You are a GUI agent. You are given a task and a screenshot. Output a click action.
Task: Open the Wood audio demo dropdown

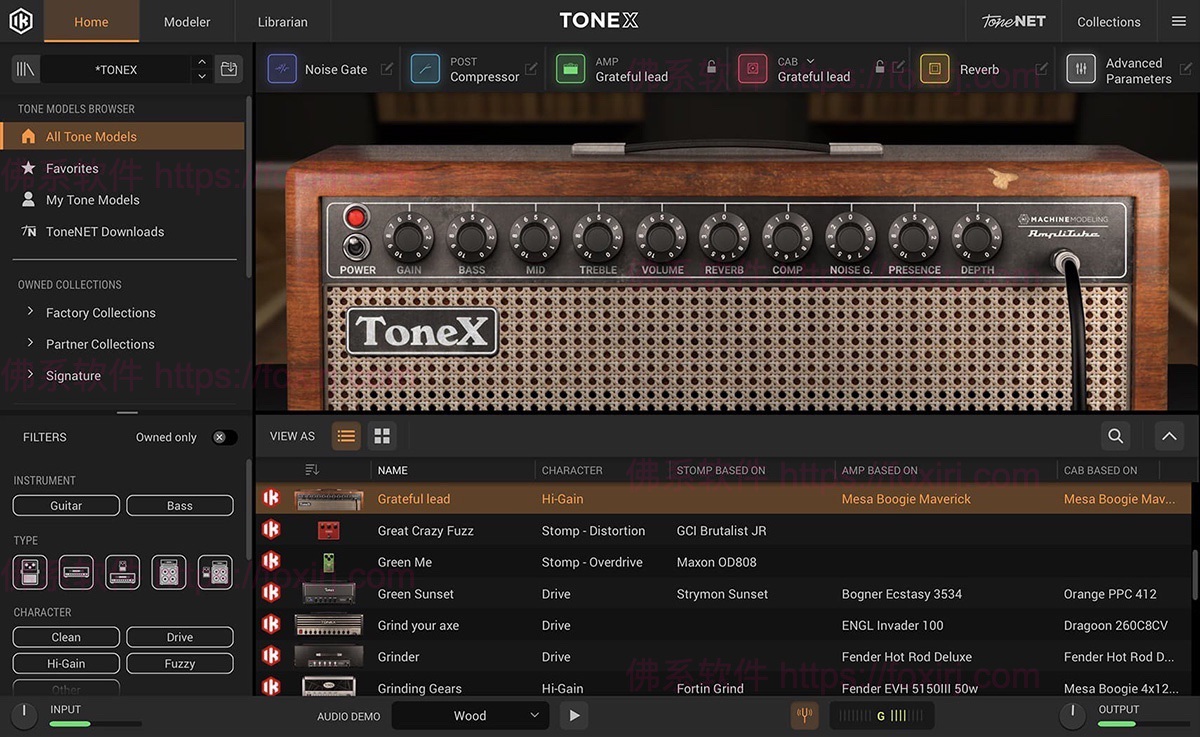(470, 715)
